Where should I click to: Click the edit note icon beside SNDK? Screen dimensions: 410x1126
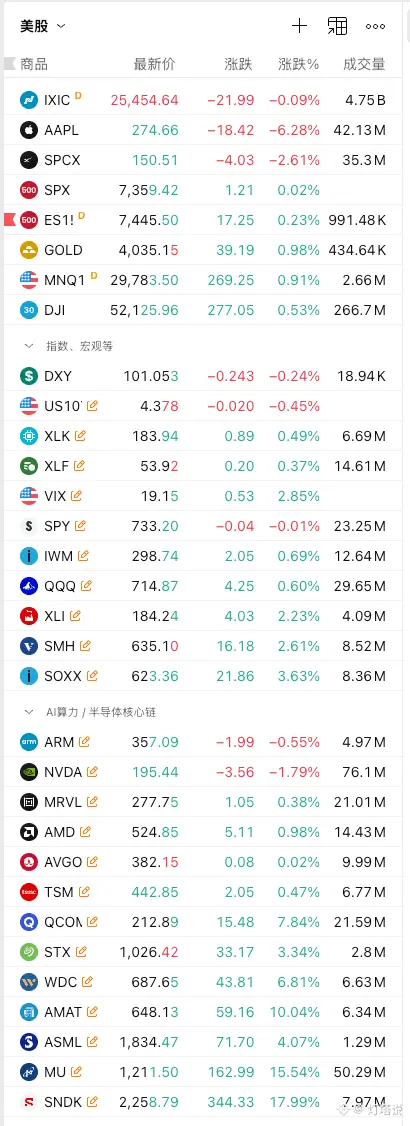[x=92, y=1102]
